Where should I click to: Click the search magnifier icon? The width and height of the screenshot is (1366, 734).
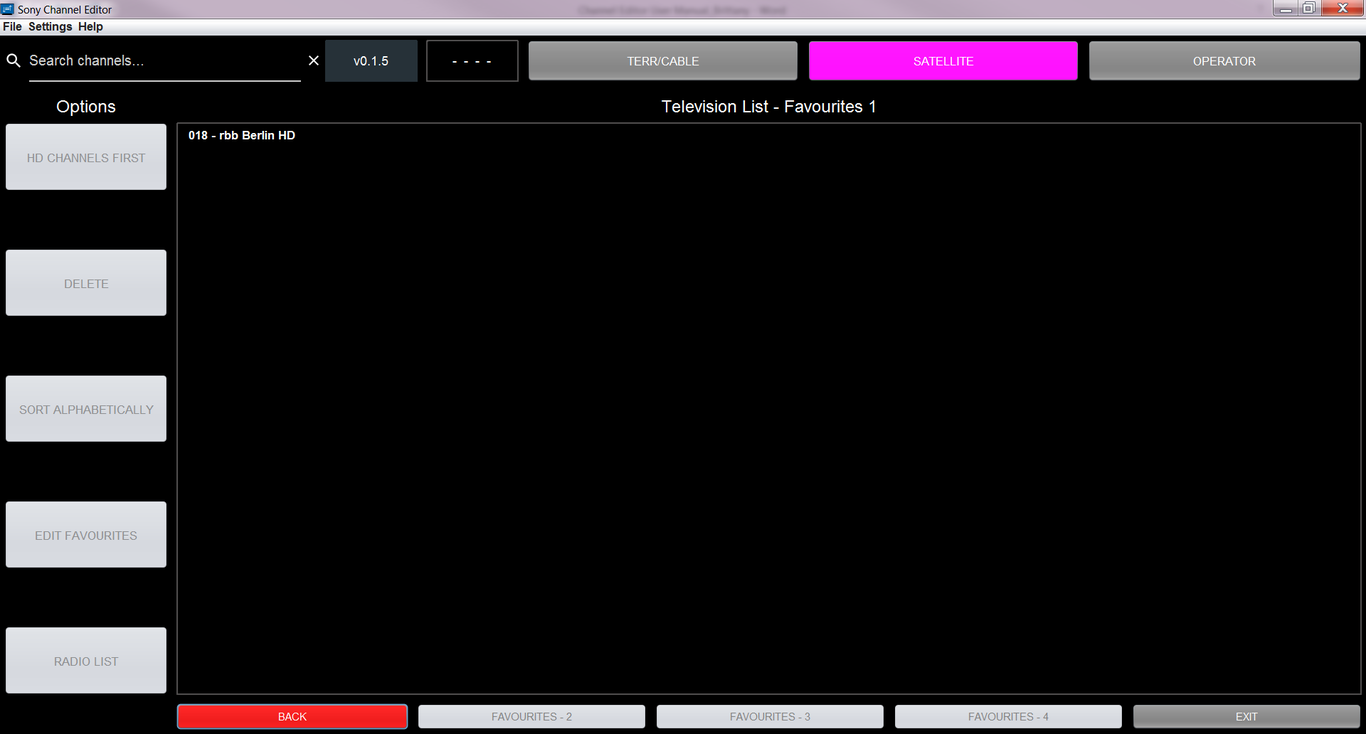tap(13, 61)
